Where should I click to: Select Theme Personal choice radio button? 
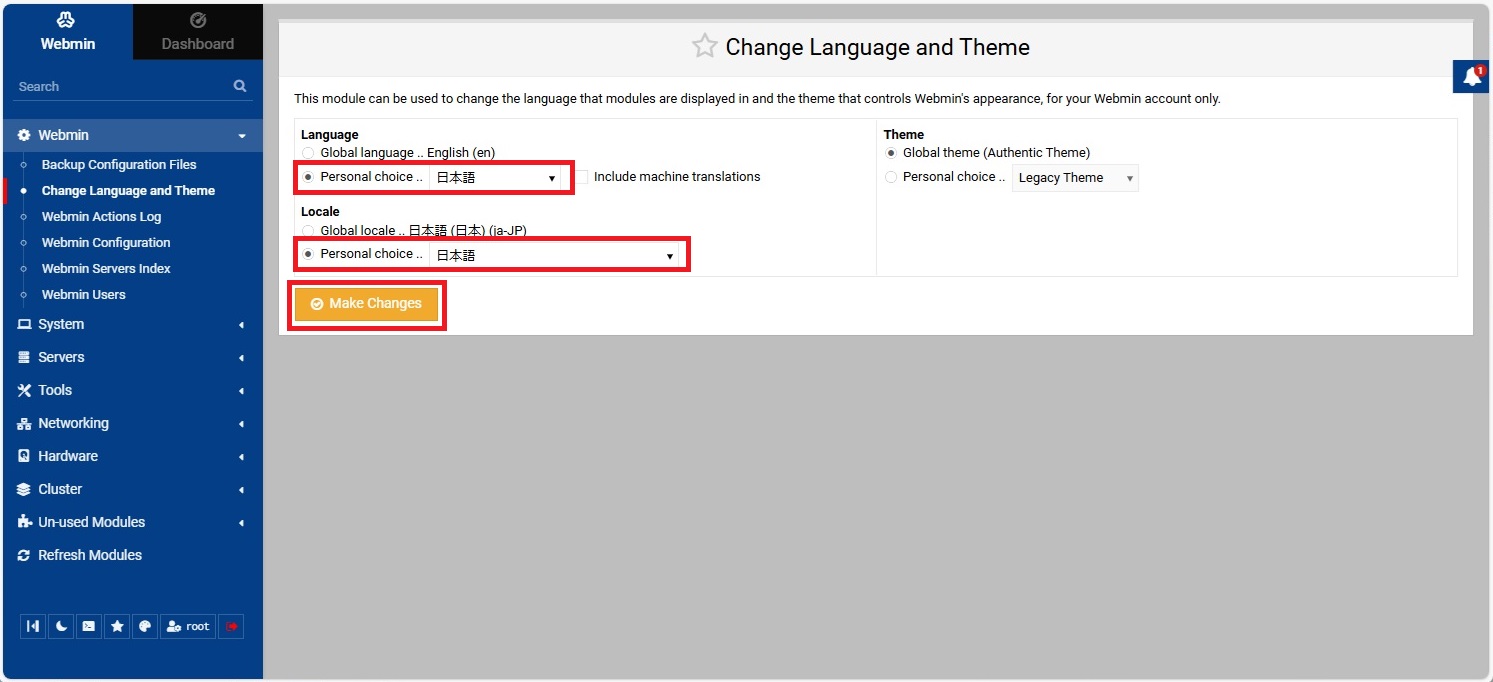[x=891, y=177]
